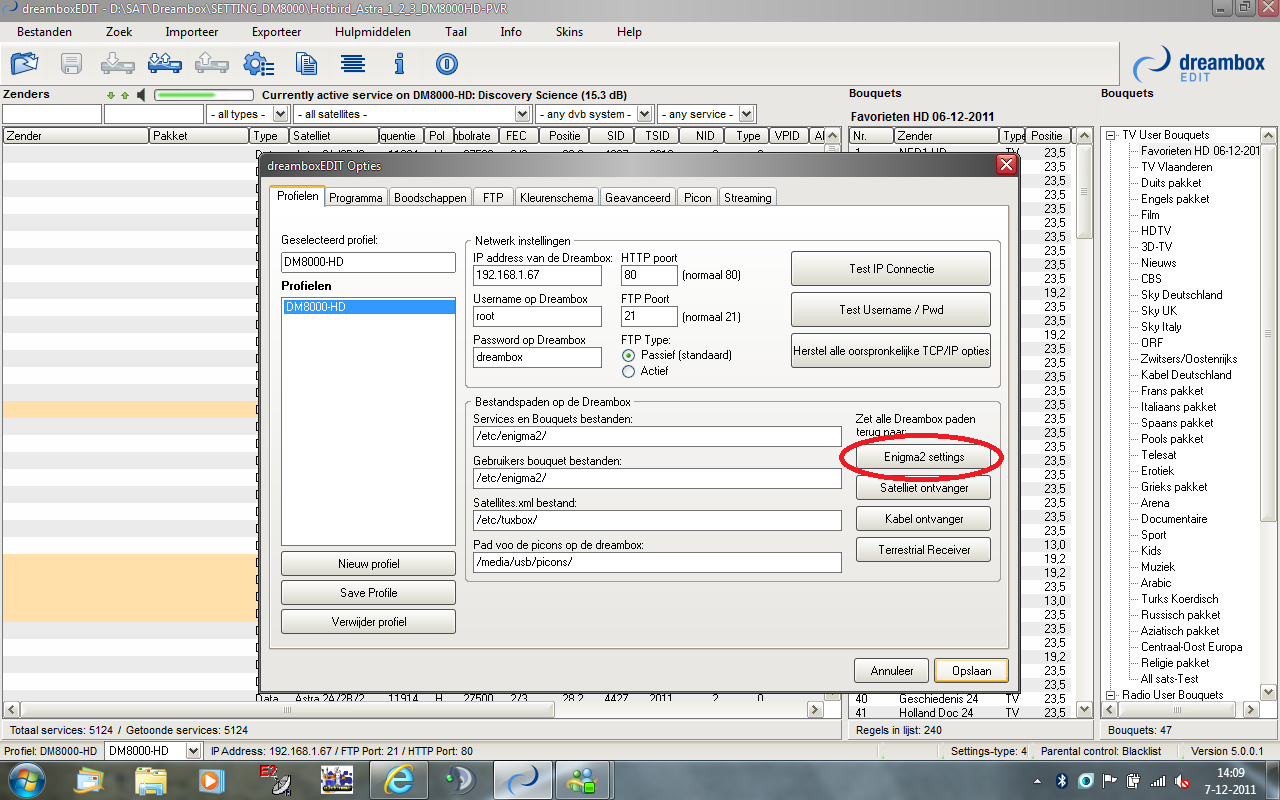Select the HDTV bouquet in tree
Screen dimensions: 1280x800
tap(1156, 231)
